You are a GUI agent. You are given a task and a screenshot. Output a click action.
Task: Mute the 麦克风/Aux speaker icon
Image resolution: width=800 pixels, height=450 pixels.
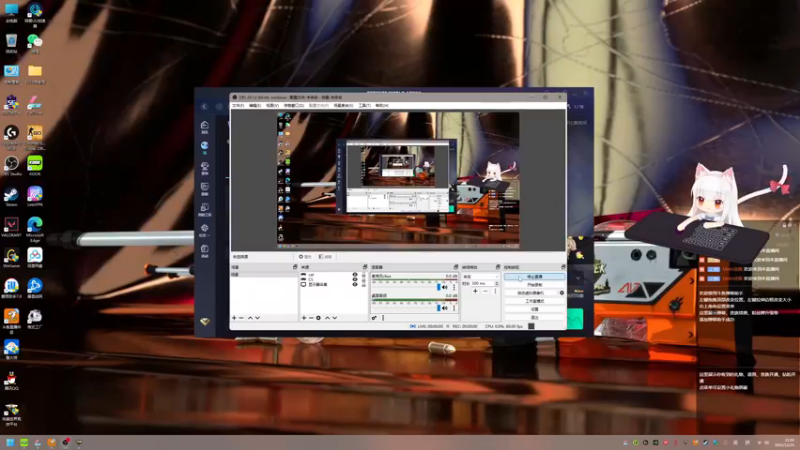(x=445, y=288)
